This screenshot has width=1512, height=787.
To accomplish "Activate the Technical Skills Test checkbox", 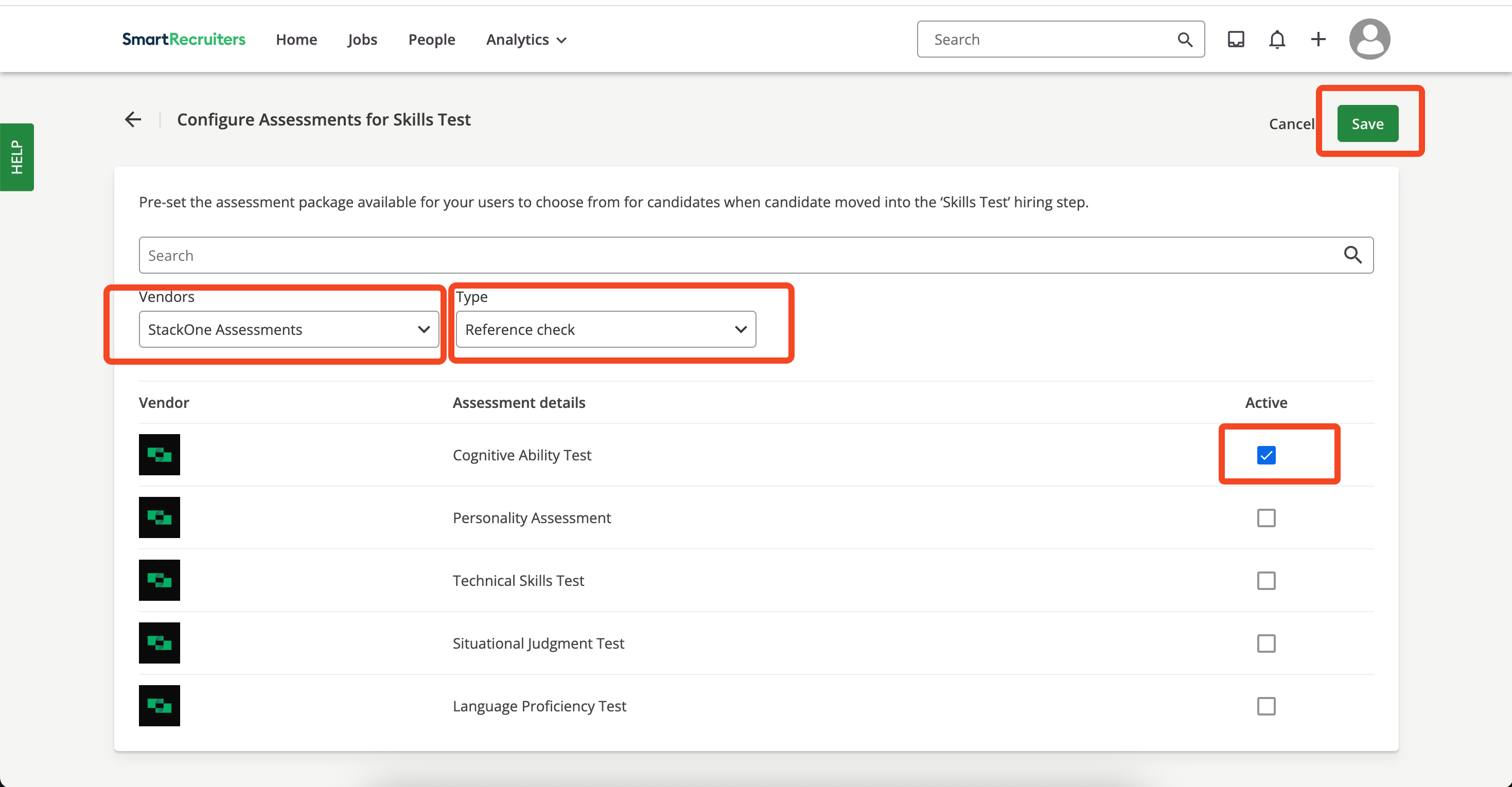I will tap(1266, 580).
